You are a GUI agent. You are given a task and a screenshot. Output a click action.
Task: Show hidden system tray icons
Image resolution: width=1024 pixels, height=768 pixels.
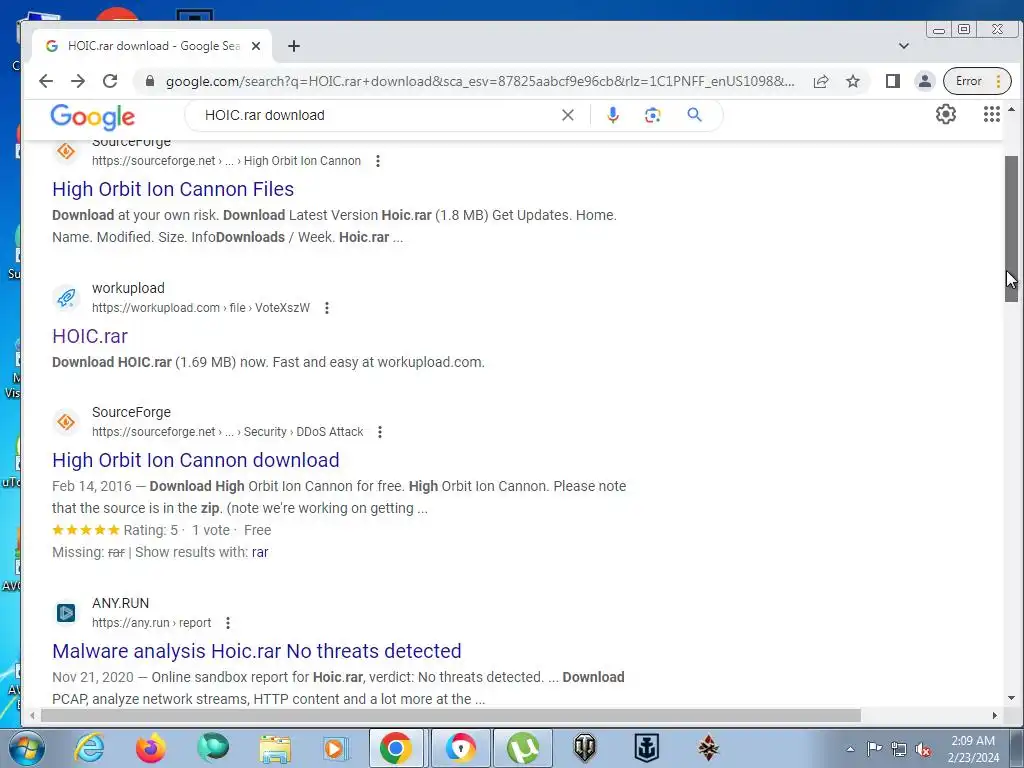(x=850, y=749)
